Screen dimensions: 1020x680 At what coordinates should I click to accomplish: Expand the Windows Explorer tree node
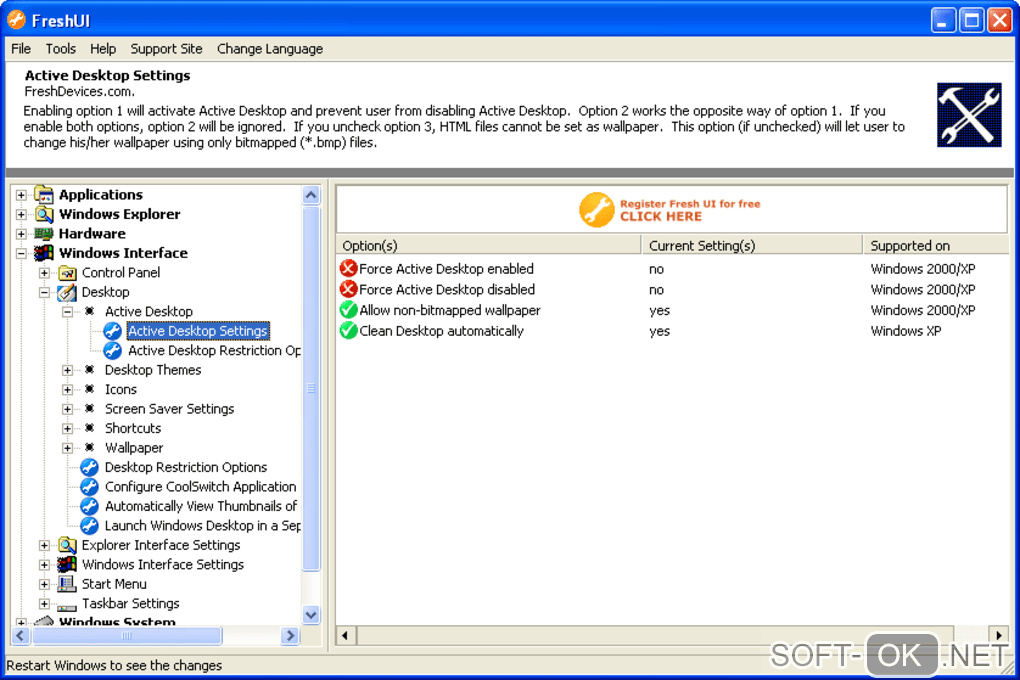pyautogui.click(x=21, y=214)
